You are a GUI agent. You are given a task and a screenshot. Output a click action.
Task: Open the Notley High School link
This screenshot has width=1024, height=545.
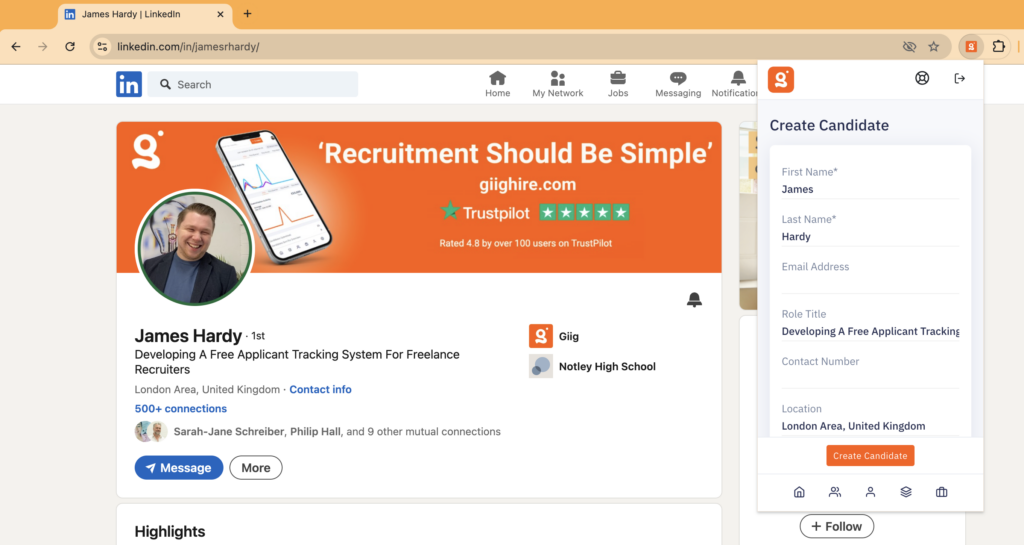[607, 366]
